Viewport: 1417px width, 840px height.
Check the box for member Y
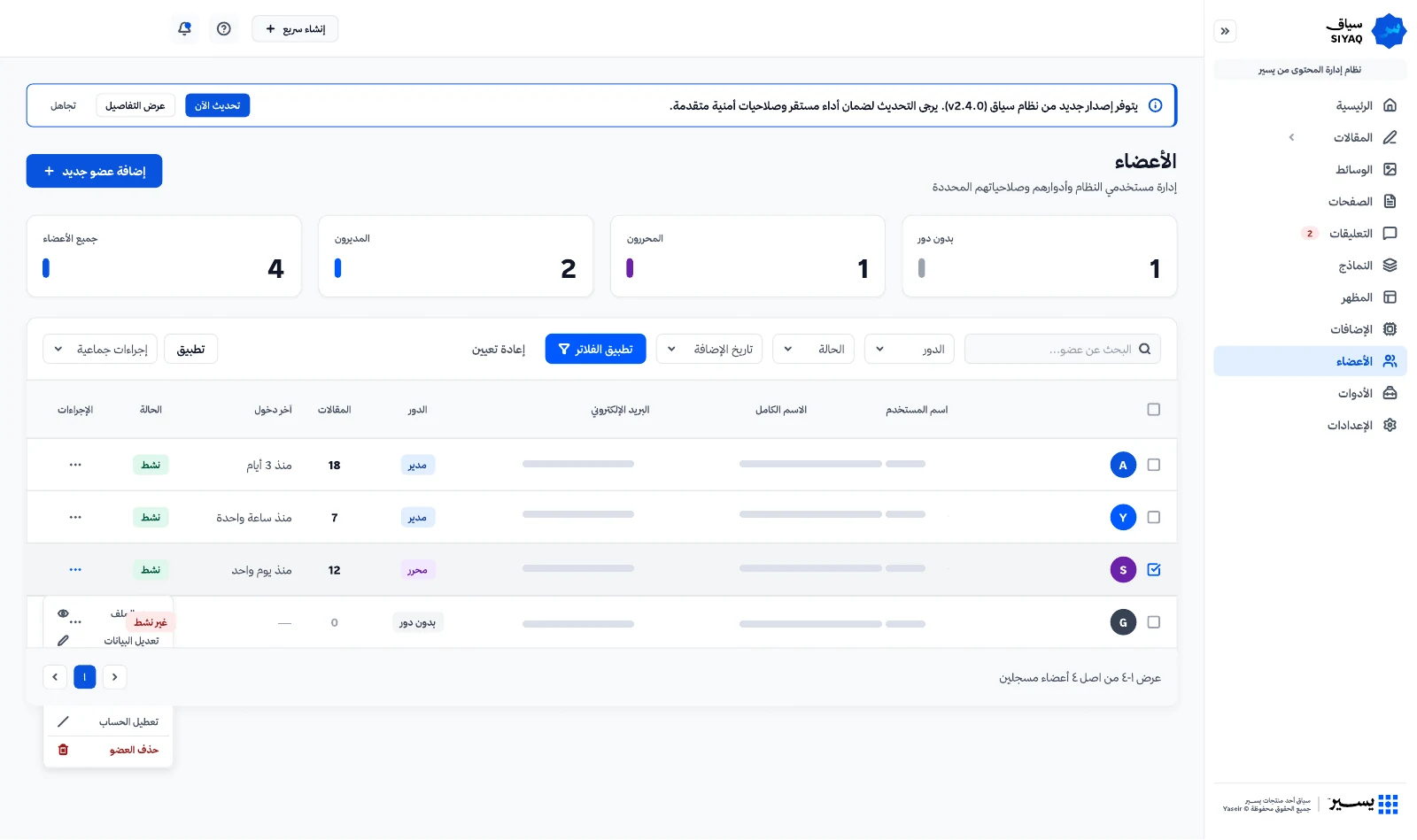click(1153, 517)
